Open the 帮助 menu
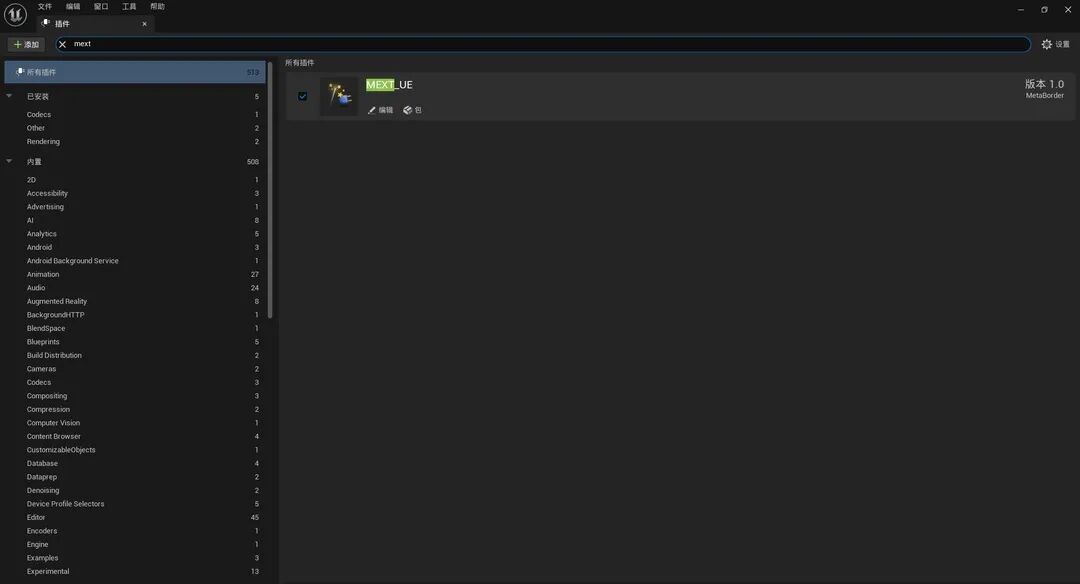This screenshot has height=584, width=1080. point(158,7)
